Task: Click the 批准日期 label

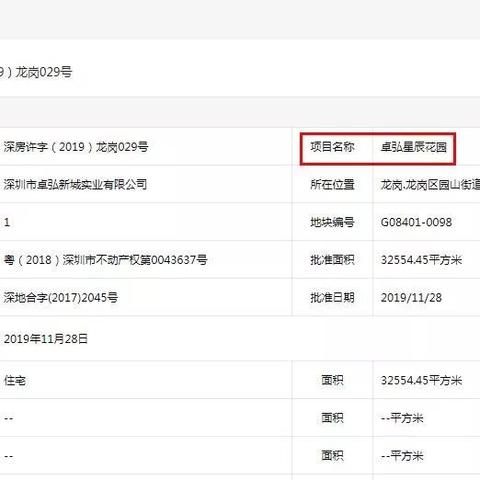Action: tap(332, 297)
